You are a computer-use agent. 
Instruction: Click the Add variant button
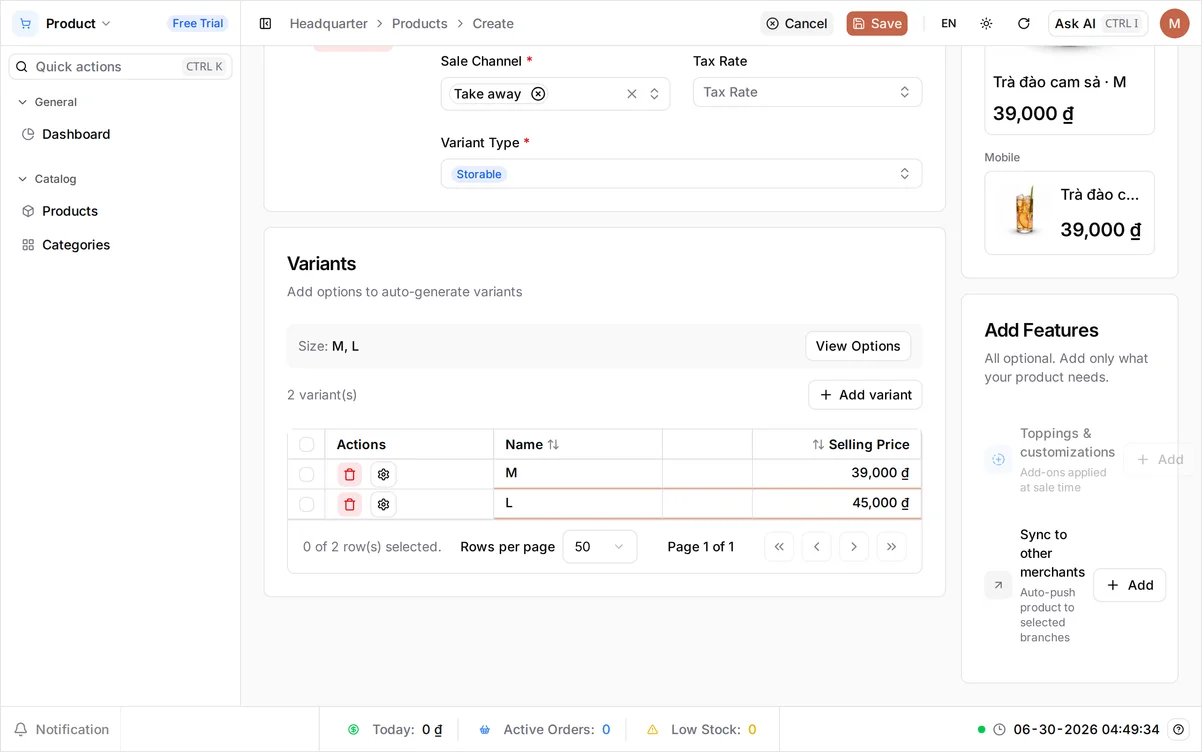865,395
